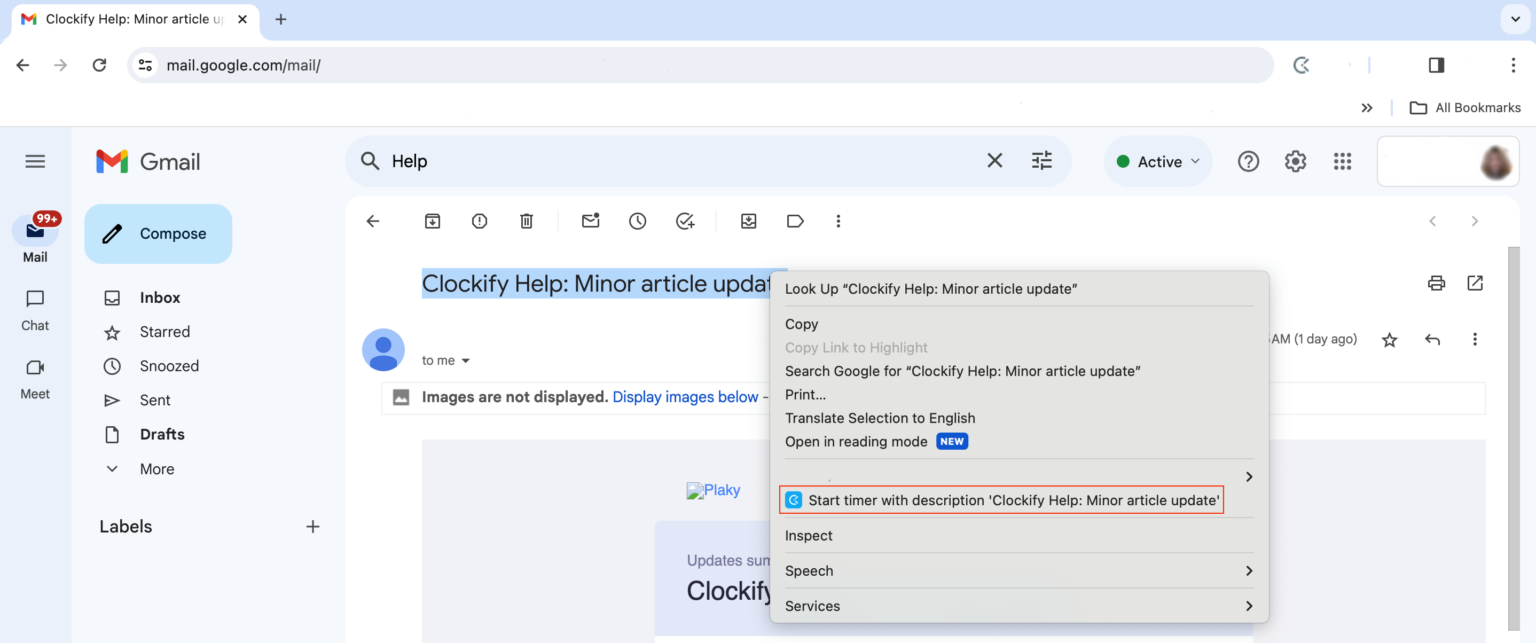Archive this email conversation
This screenshot has height=643, width=1536.
pos(432,220)
